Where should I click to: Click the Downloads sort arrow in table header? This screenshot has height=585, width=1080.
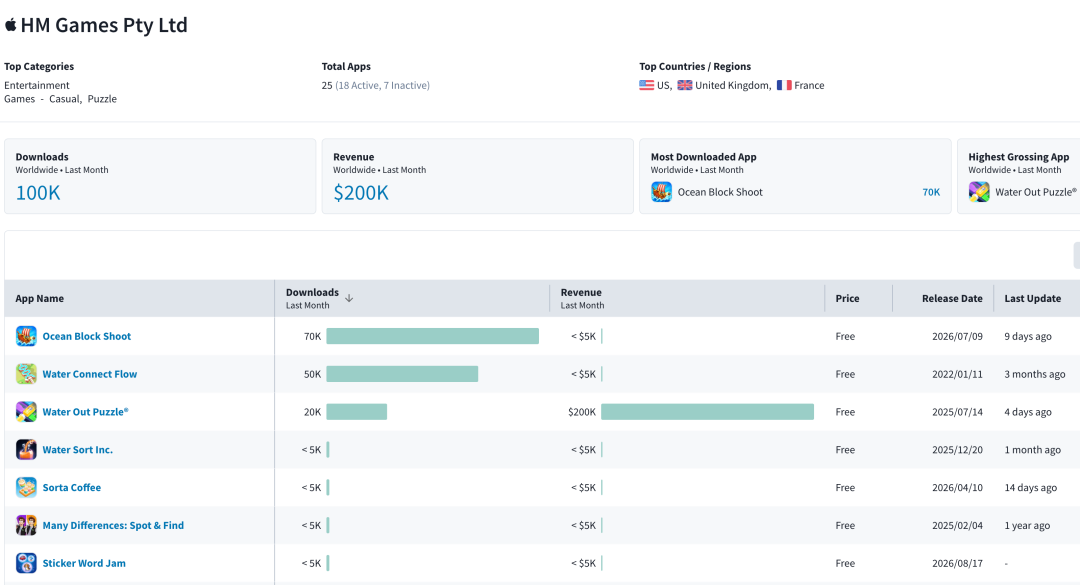349,298
